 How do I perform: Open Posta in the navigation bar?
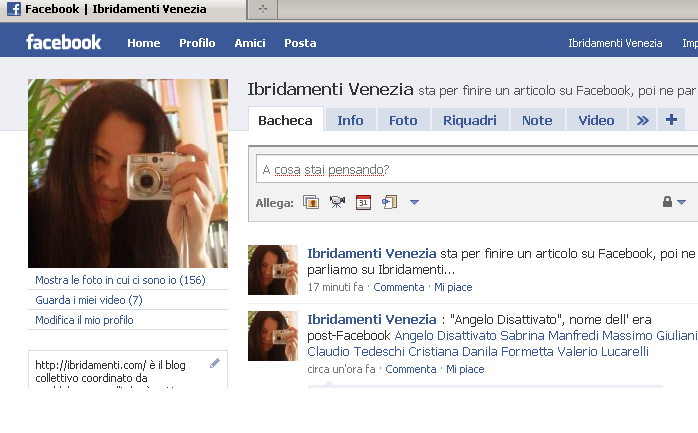[x=300, y=43]
